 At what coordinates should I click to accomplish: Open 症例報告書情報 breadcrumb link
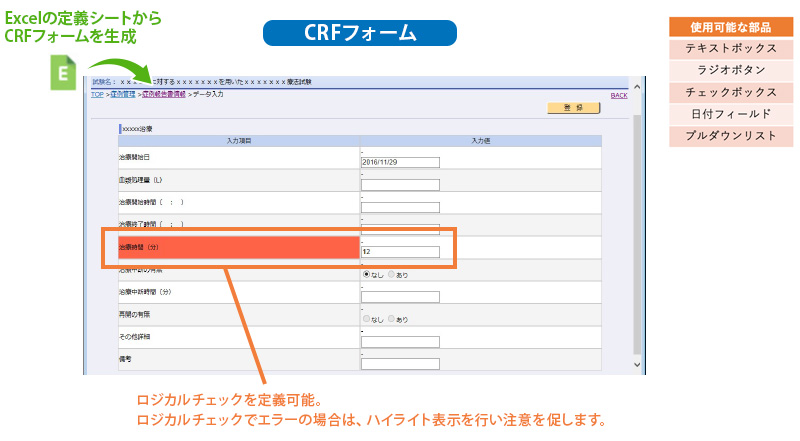click(164, 94)
